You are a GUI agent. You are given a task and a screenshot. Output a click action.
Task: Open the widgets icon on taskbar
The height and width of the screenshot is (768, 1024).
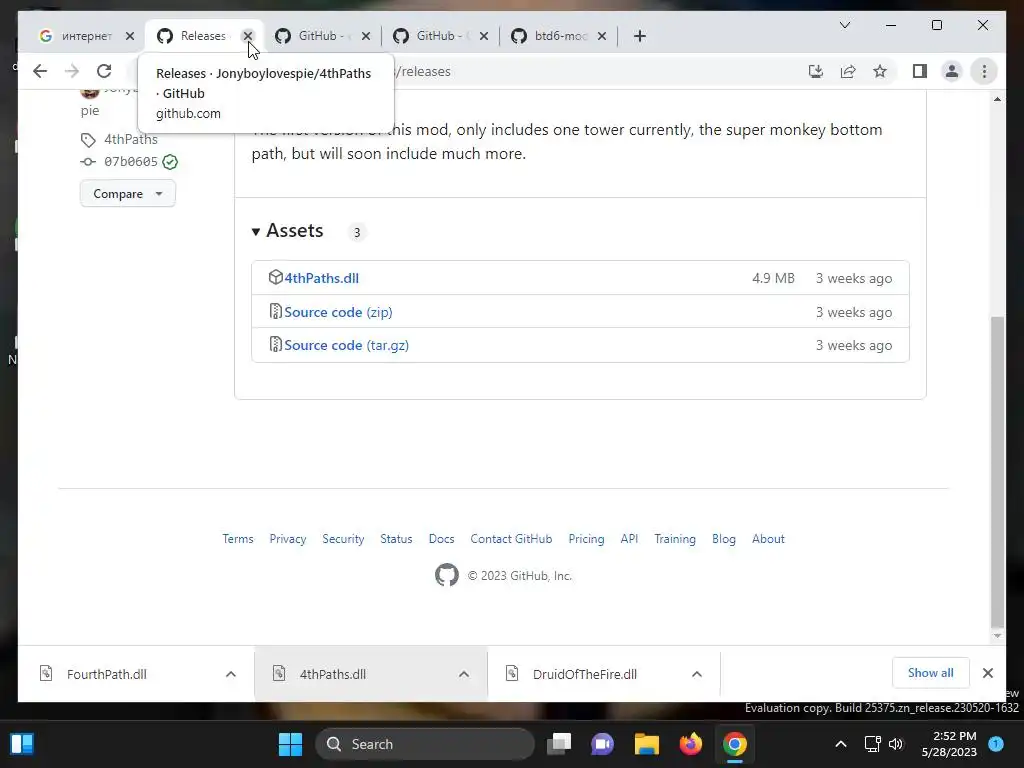[22, 744]
